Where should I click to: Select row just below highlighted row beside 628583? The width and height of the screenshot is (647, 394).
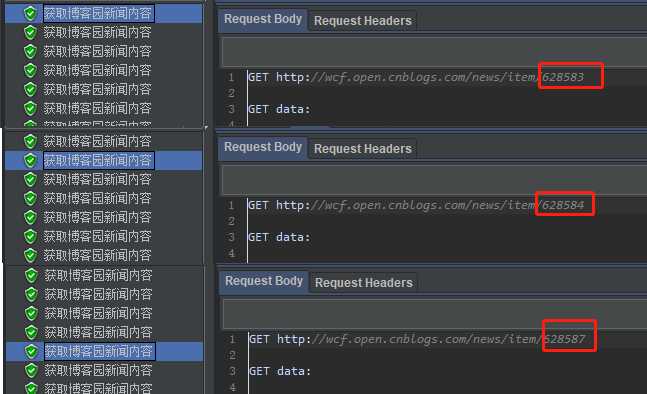coord(103,32)
